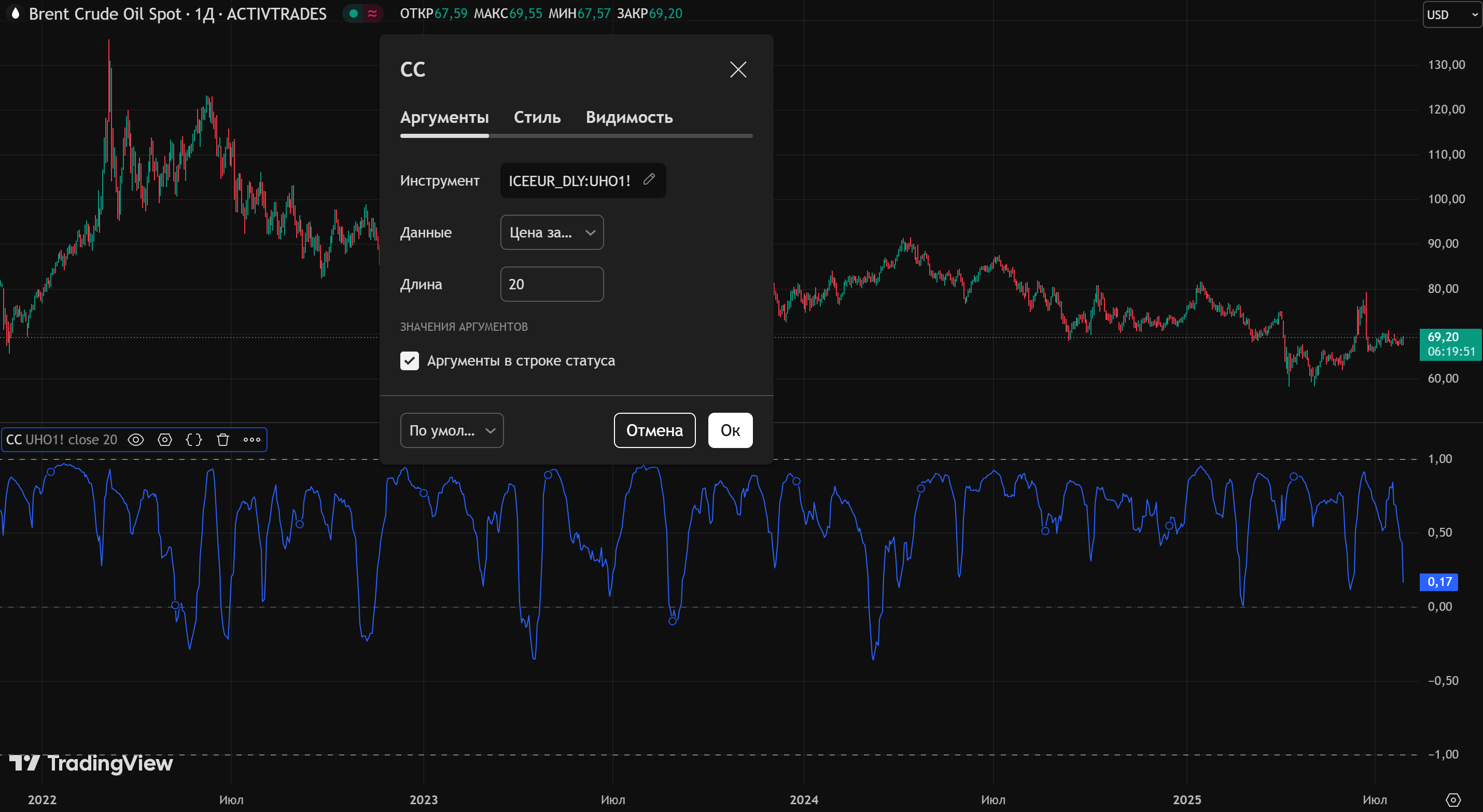Click the Длина length input field
This screenshot has width=1483, height=812.
(x=552, y=285)
